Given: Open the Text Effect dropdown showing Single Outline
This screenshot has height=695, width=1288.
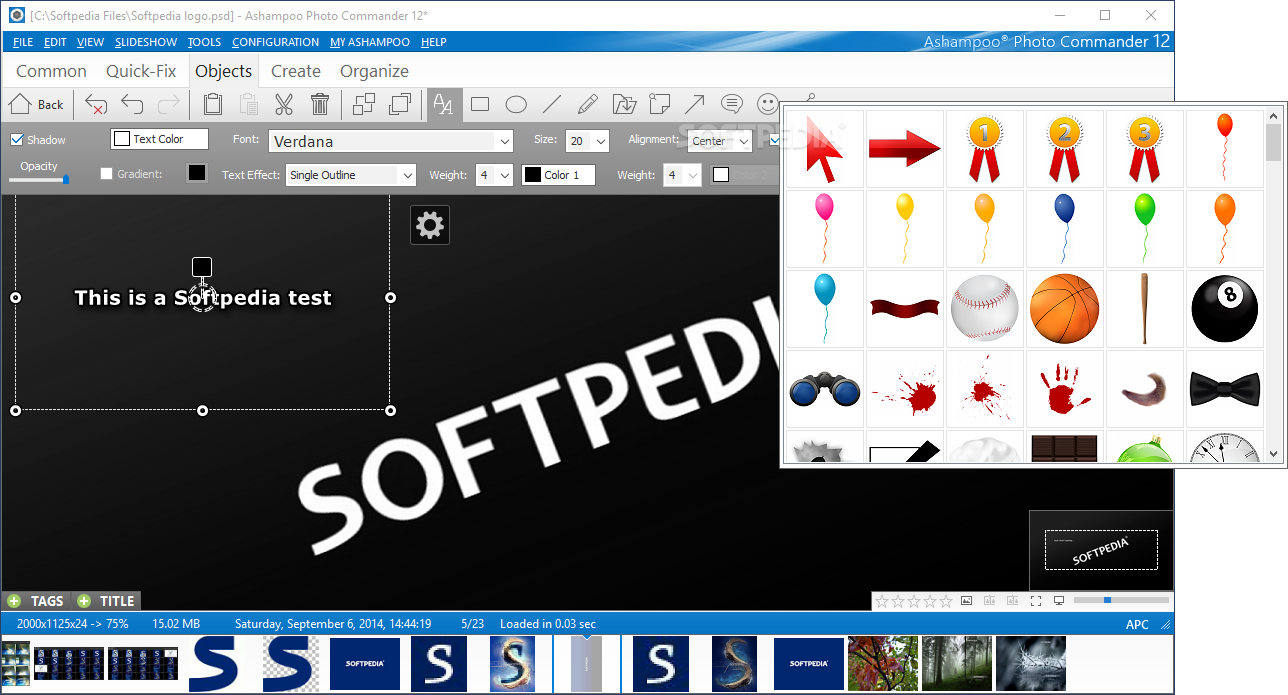Looking at the screenshot, I should pyautogui.click(x=350, y=175).
